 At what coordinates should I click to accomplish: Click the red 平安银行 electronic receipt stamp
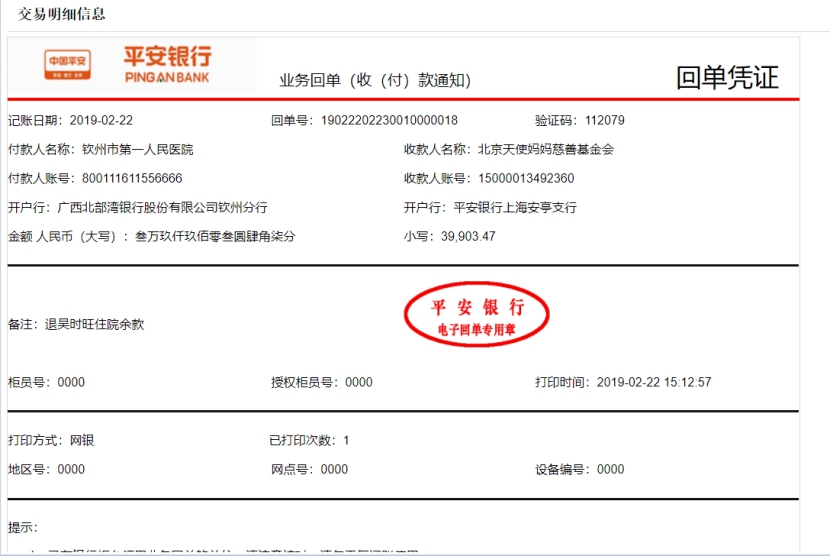[476, 315]
